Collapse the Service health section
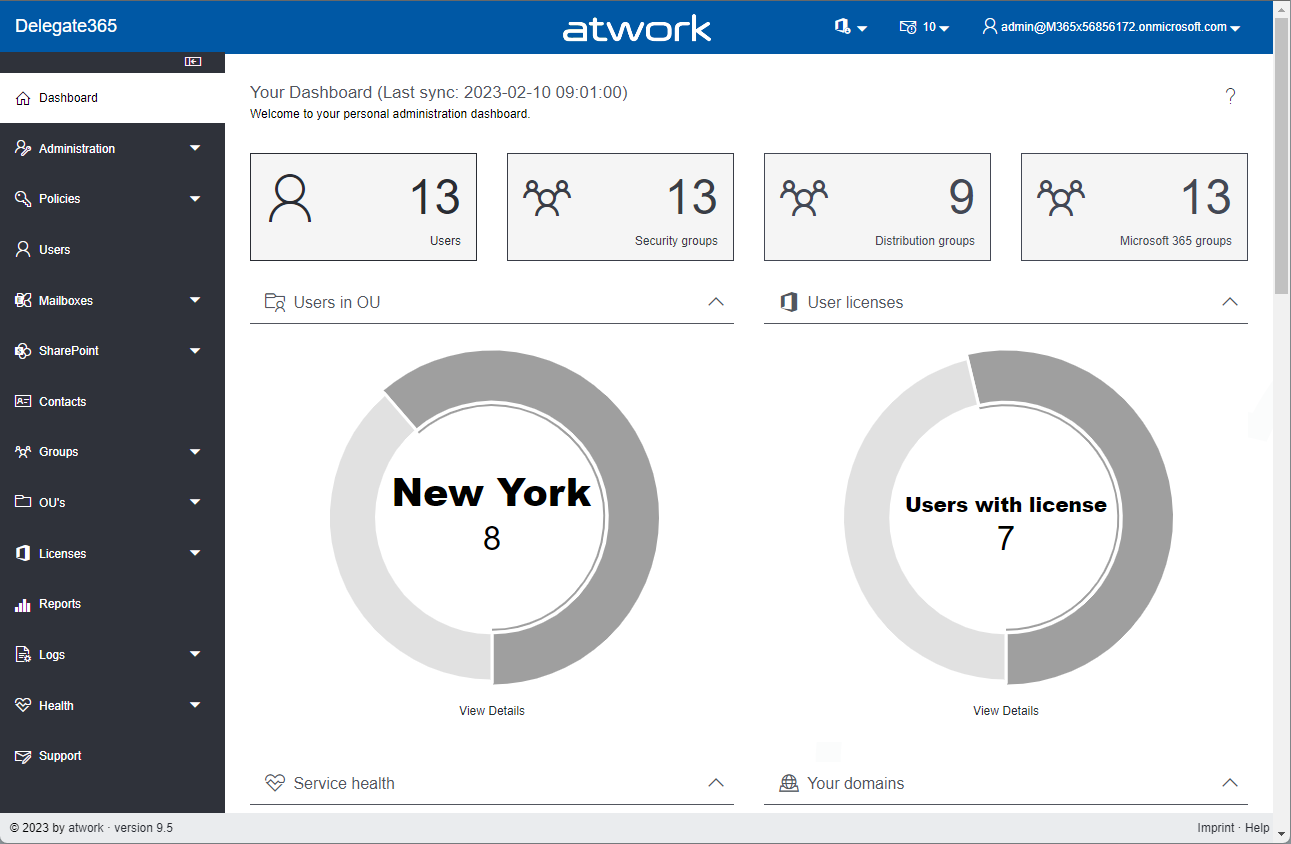The height and width of the screenshot is (844, 1291). click(715, 783)
